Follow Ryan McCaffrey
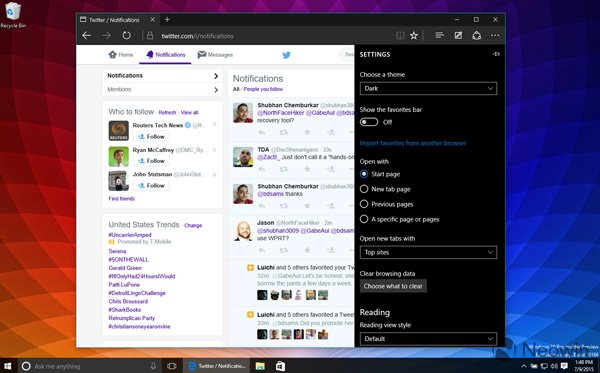This screenshot has height=373, width=600. pyautogui.click(x=152, y=161)
